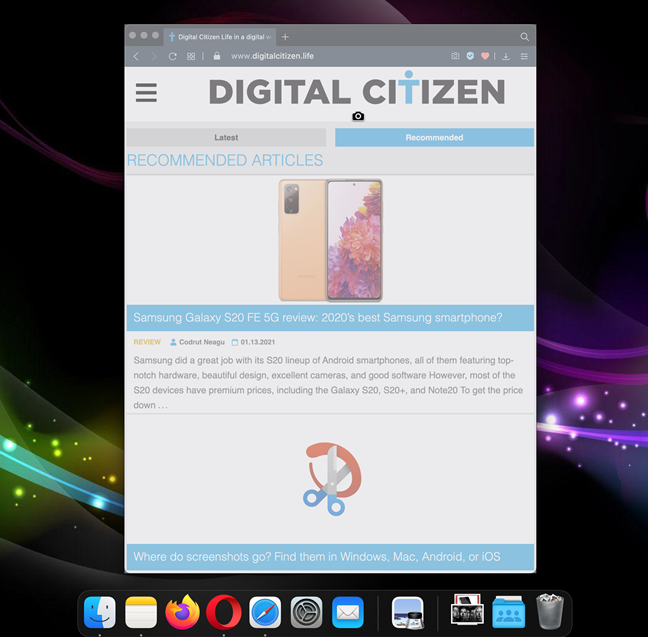The image size is (648, 637).
Task: Launch Firefox from the Dock
Action: 182,612
